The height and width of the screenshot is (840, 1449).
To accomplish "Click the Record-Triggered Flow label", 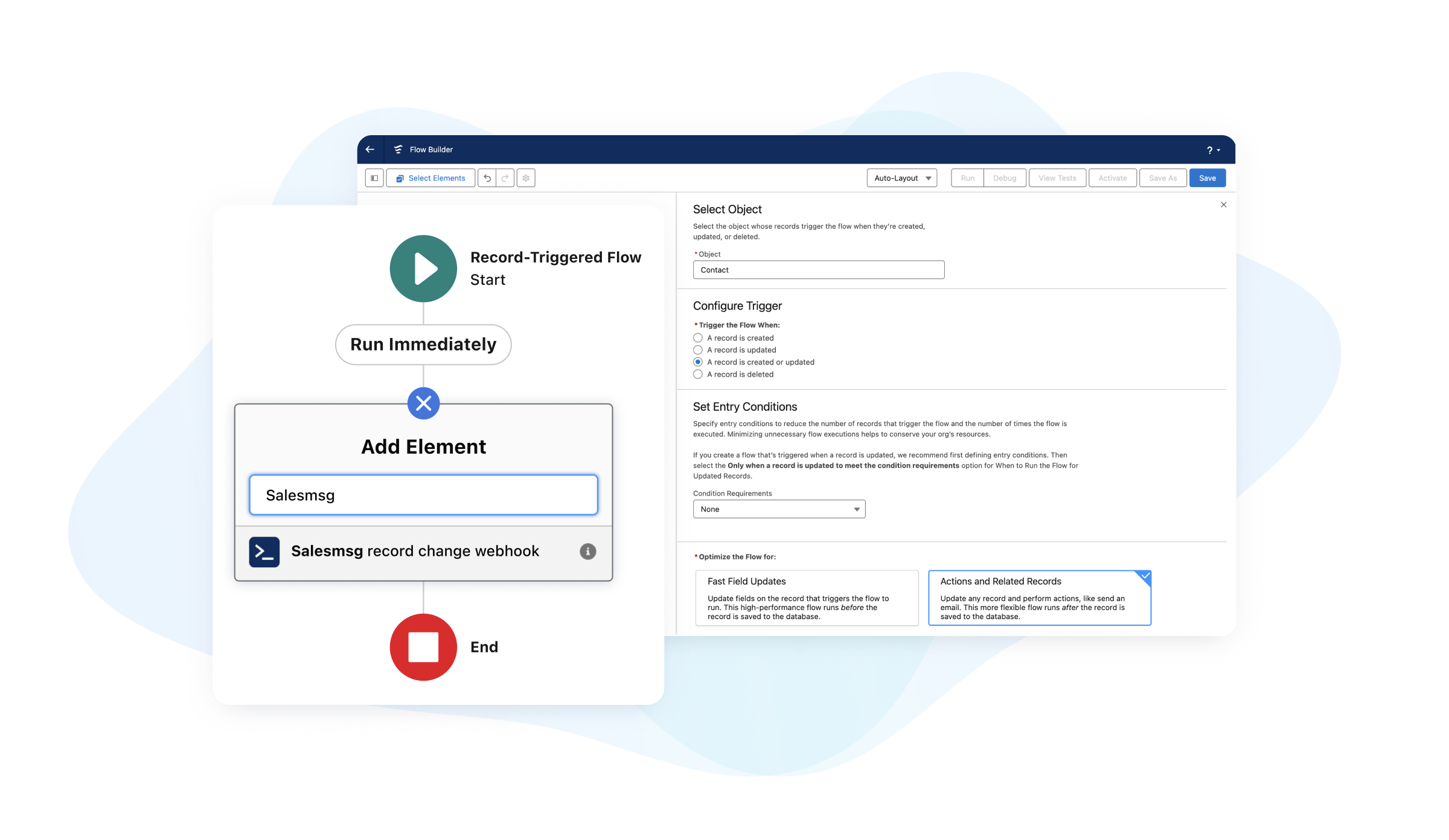I will [555, 258].
